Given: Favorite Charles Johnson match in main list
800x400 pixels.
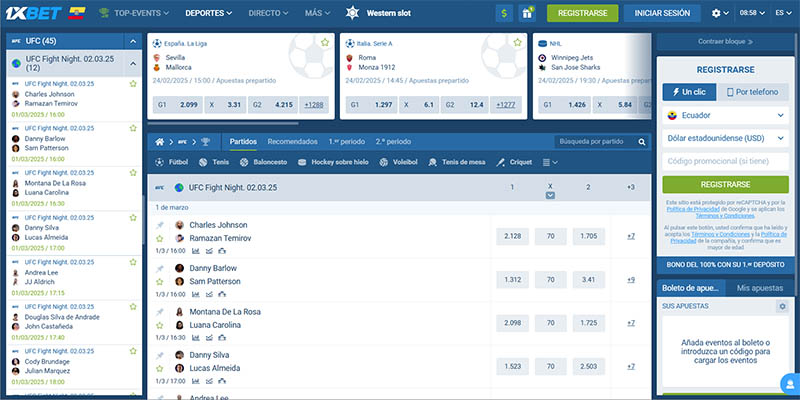Looking at the screenshot, I should coord(160,238).
